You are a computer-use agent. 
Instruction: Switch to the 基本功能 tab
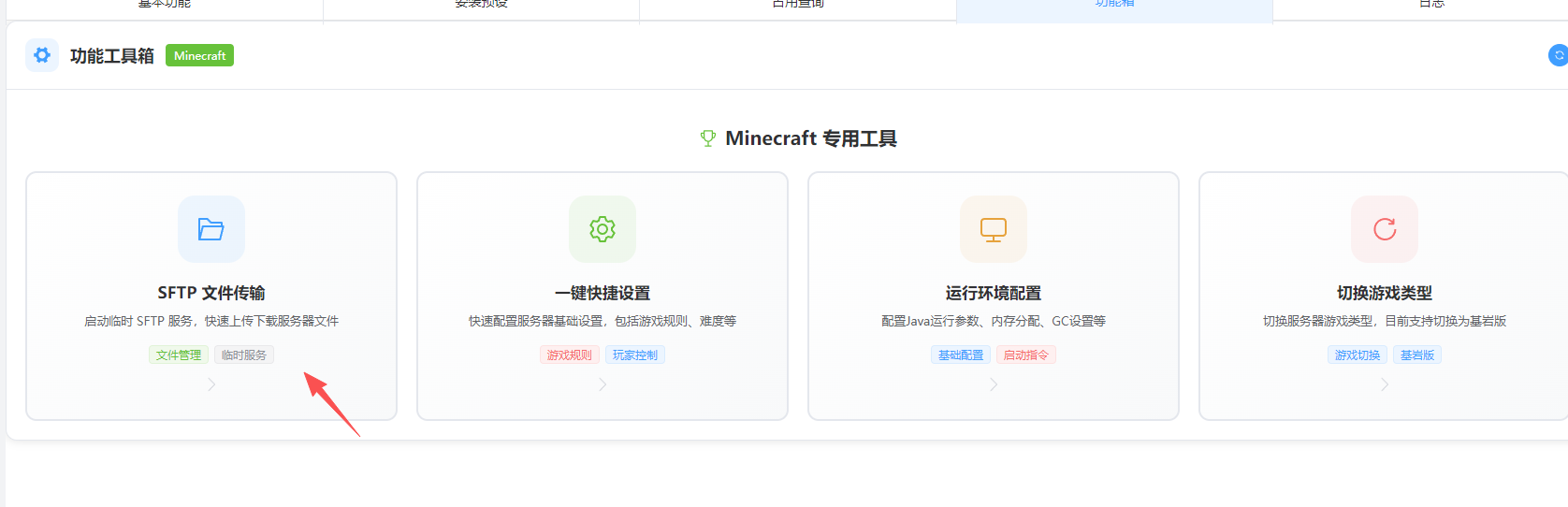[165, 5]
